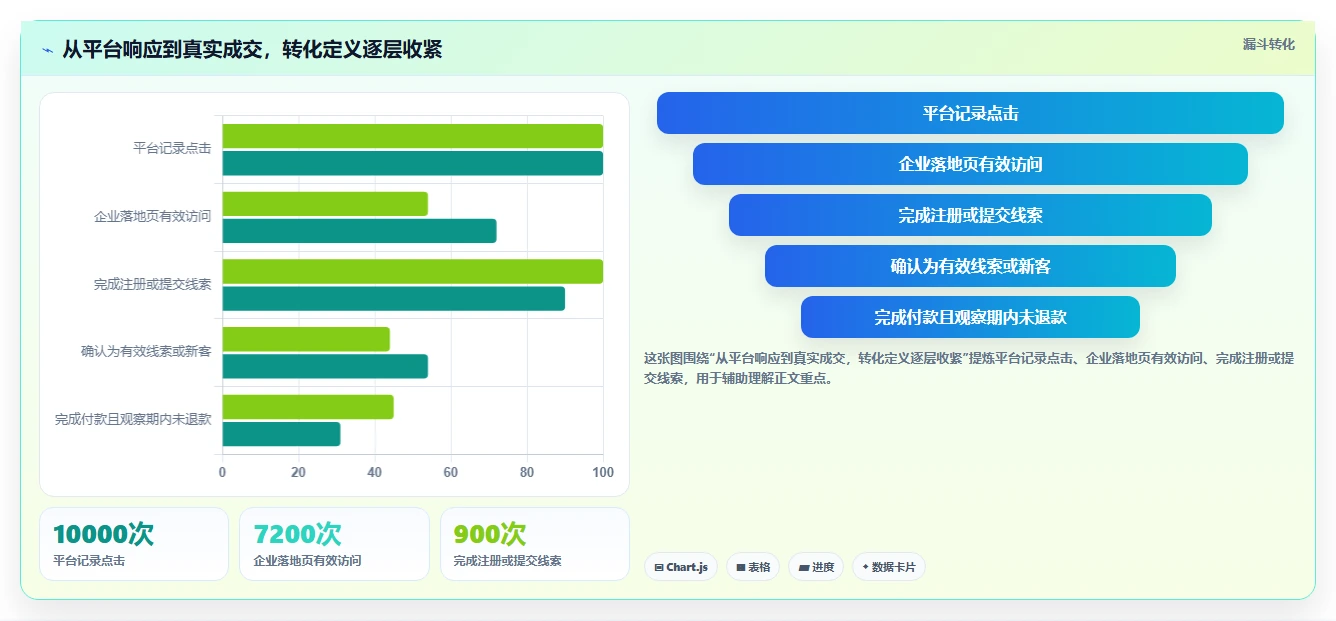Click the teal bar for 完成注册或提交线索

[393, 298]
